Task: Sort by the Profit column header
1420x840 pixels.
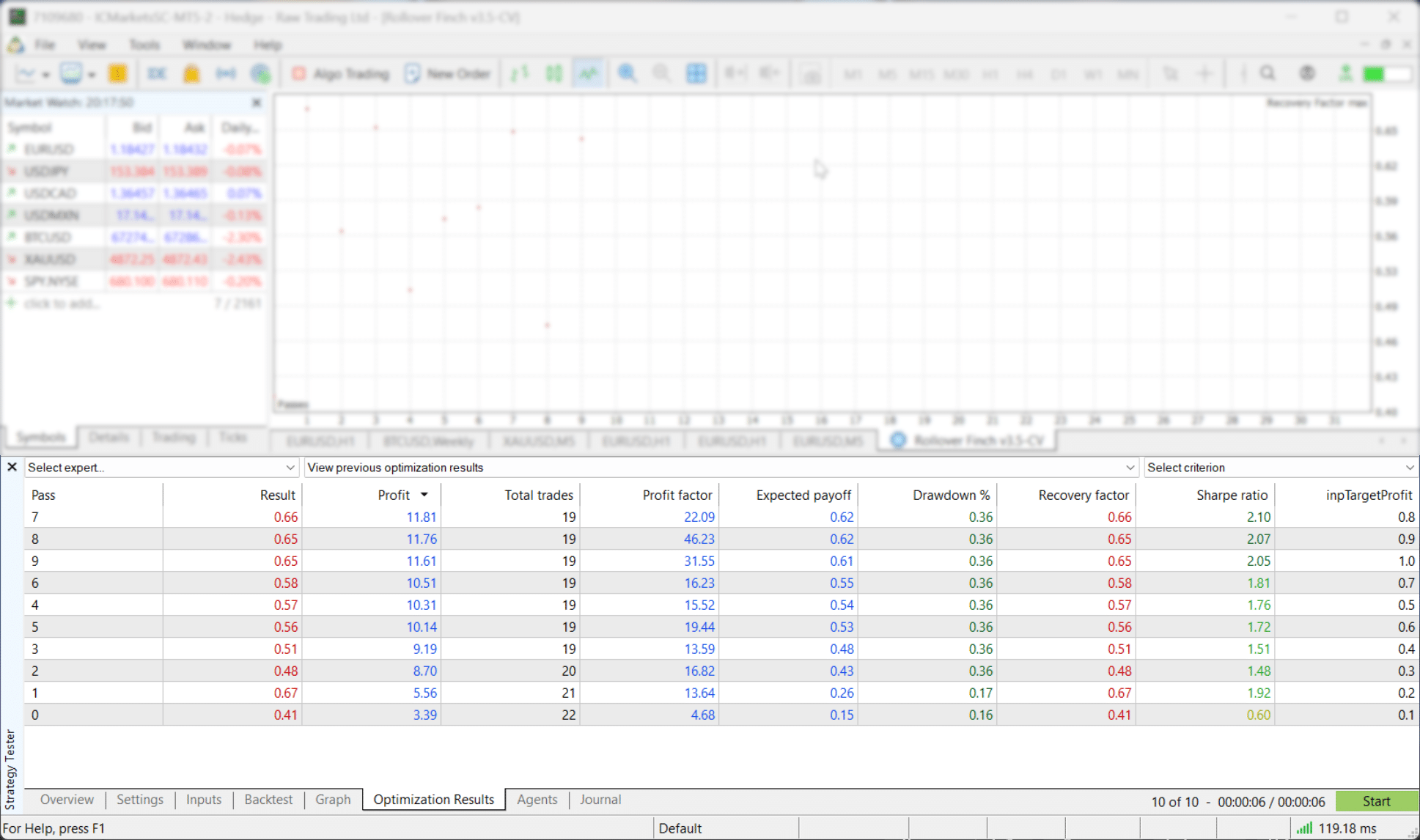Action: [x=394, y=495]
